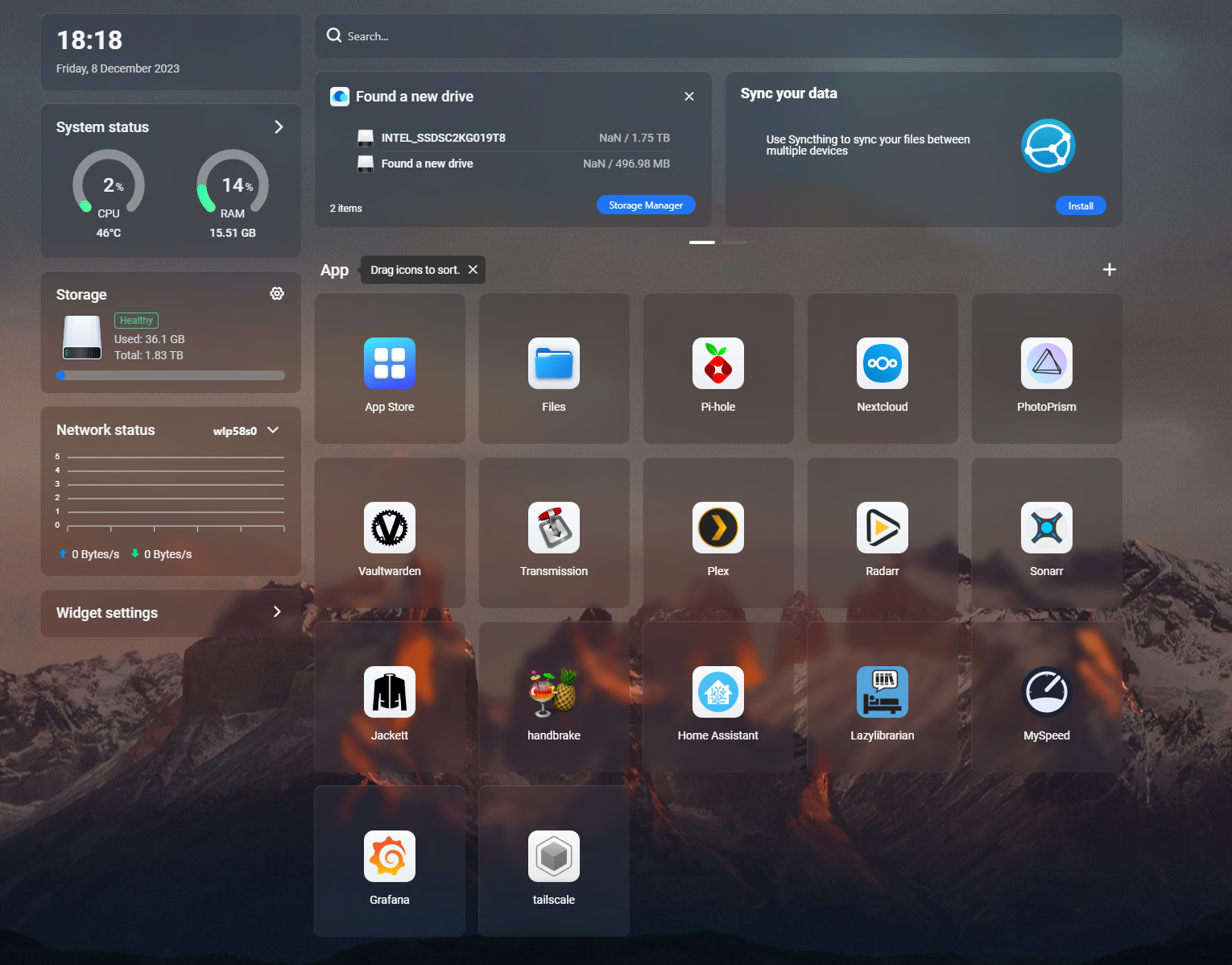
Task: Click the 2 items count text
Action: point(346,209)
